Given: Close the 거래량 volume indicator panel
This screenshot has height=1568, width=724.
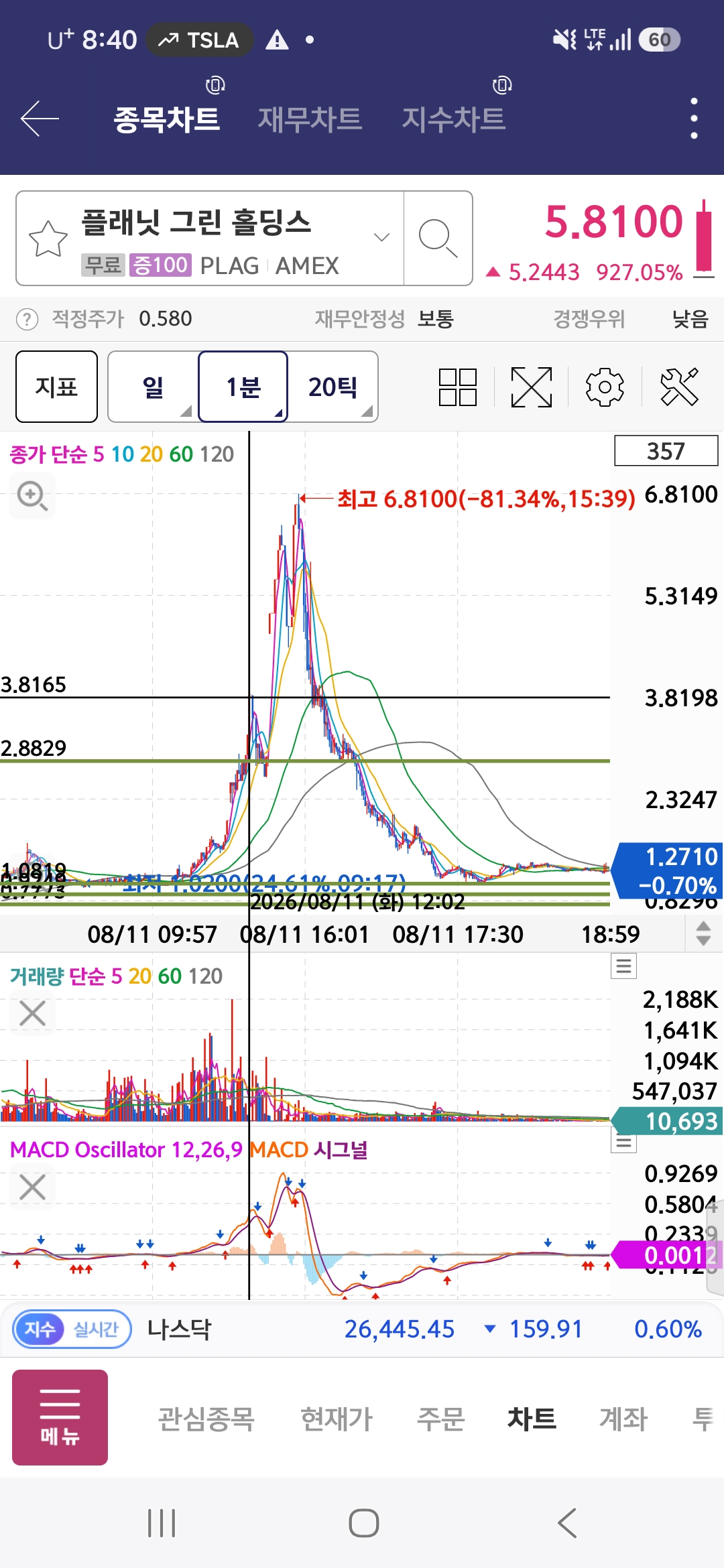Looking at the screenshot, I should coord(32,1013).
